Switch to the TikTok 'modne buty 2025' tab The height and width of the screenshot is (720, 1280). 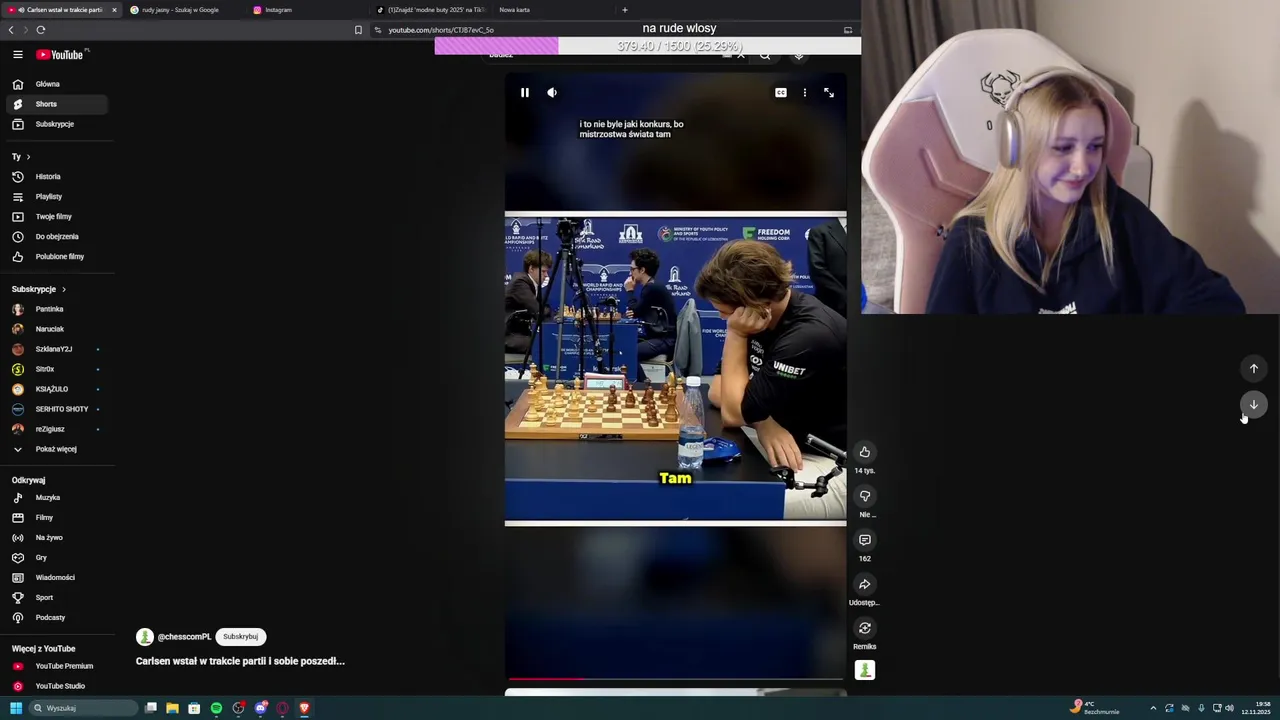pyautogui.click(x=430, y=10)
